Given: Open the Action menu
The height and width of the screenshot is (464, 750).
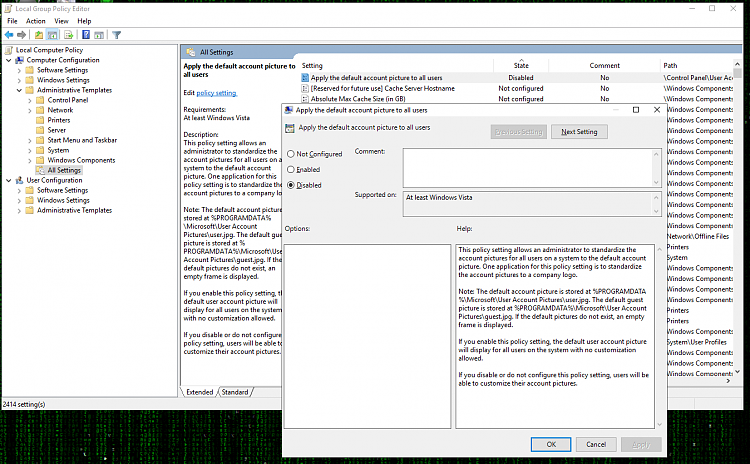Looking at the screenshot, I should pos(35,21).
